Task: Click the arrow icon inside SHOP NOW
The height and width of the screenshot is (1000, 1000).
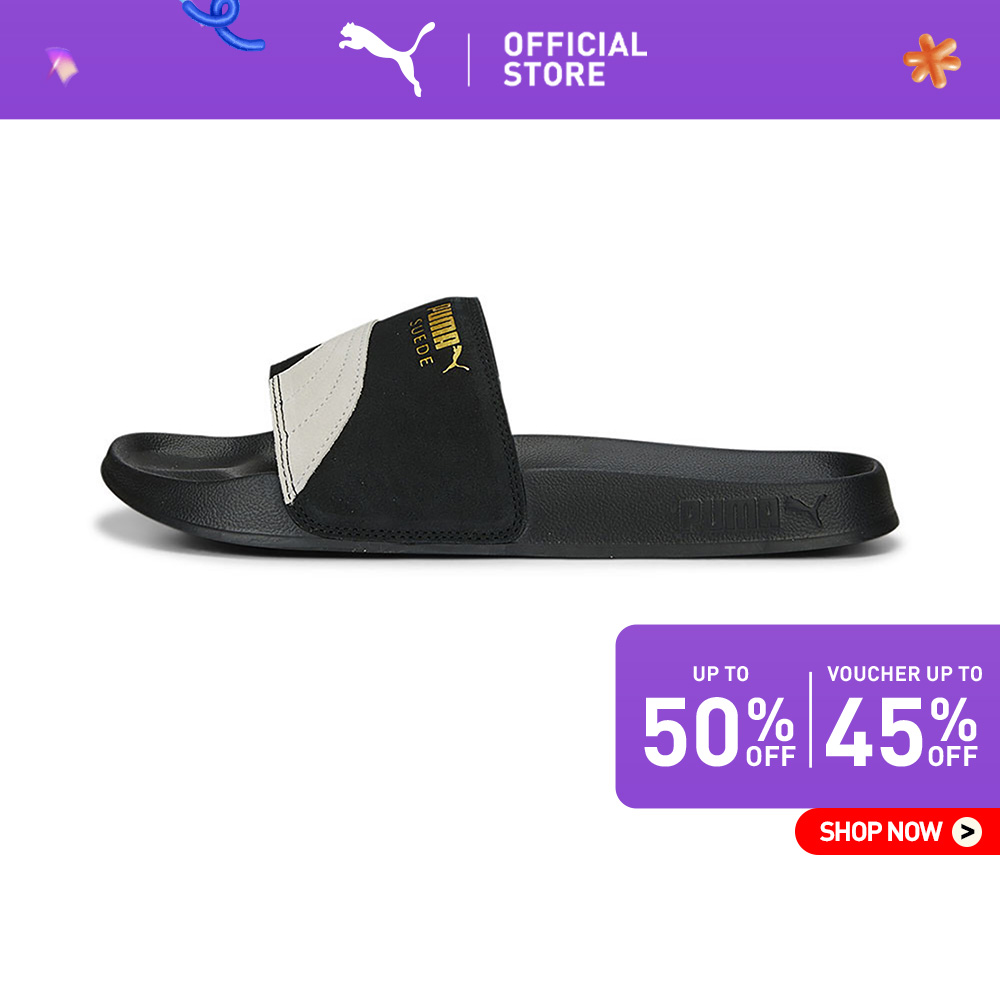Action: coord(967,832)
